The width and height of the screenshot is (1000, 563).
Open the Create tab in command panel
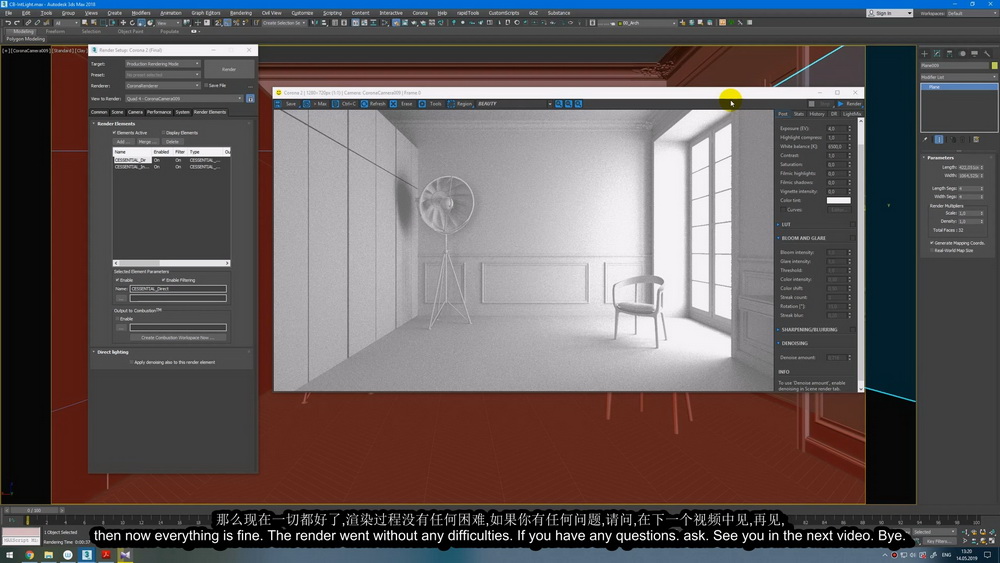click(x=925, y=54)
